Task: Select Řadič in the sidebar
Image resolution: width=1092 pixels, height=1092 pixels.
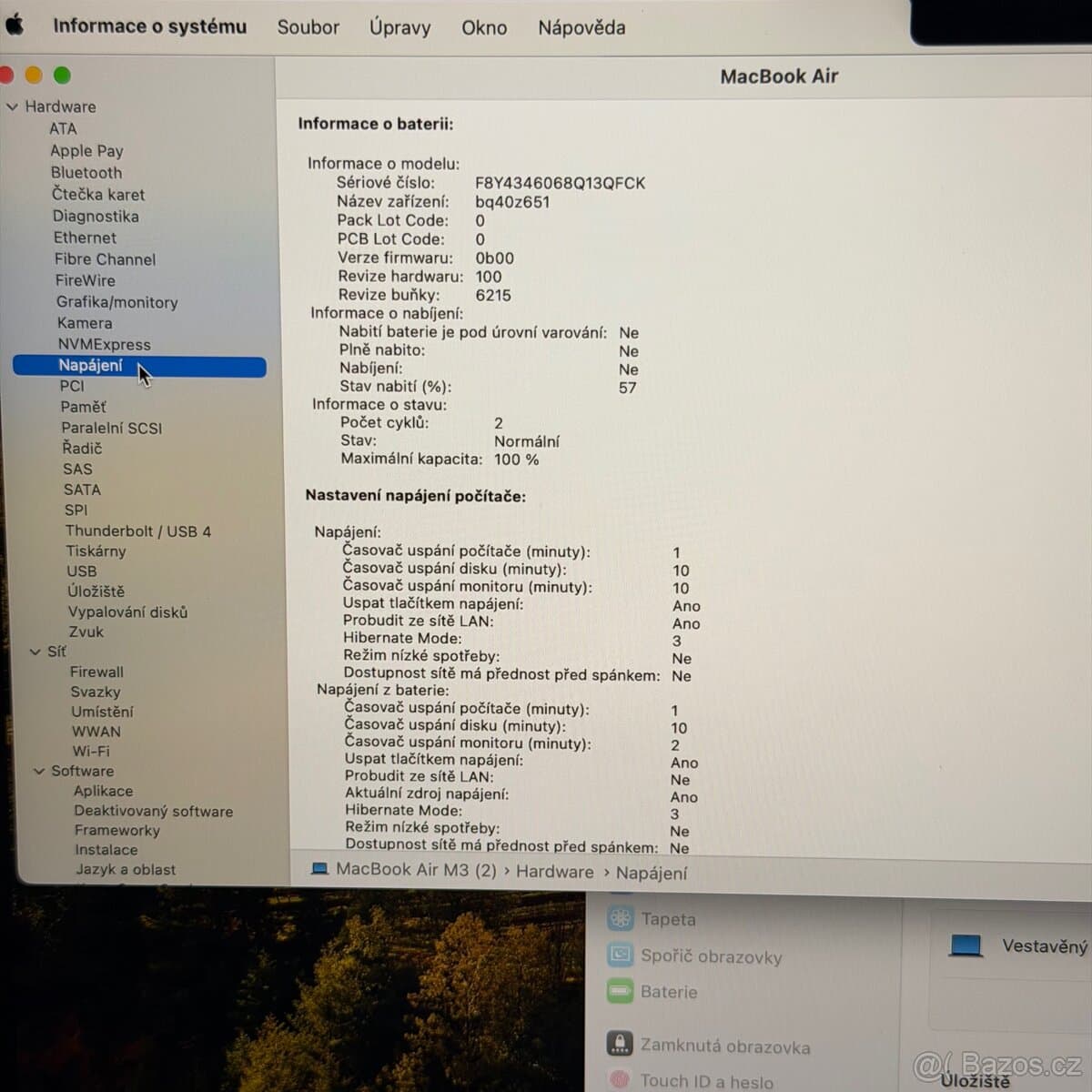Action: [x=82, y=449]
